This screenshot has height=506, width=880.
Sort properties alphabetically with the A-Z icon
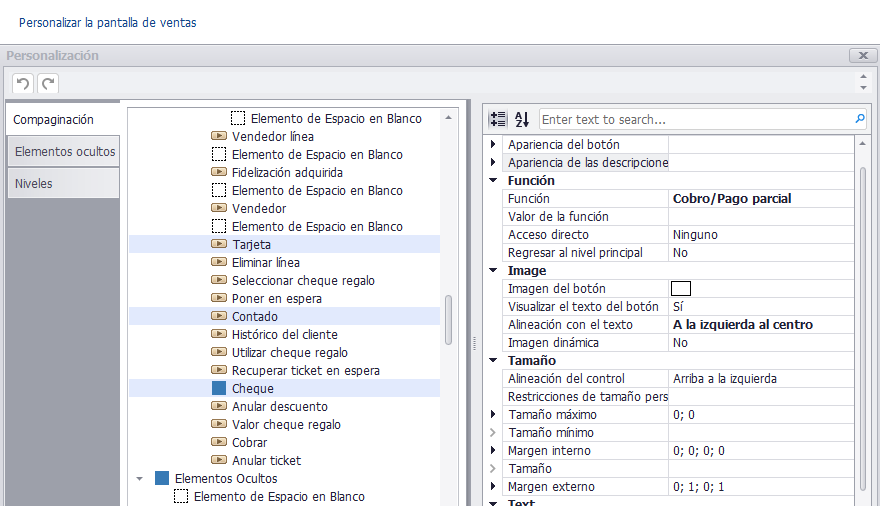[x=522, y=119]
